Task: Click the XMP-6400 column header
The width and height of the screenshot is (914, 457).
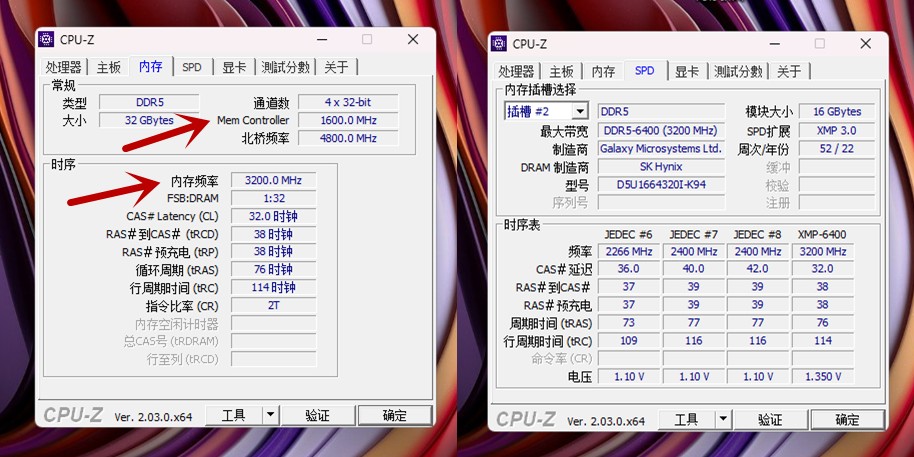Action: click(x=822, y=234)
